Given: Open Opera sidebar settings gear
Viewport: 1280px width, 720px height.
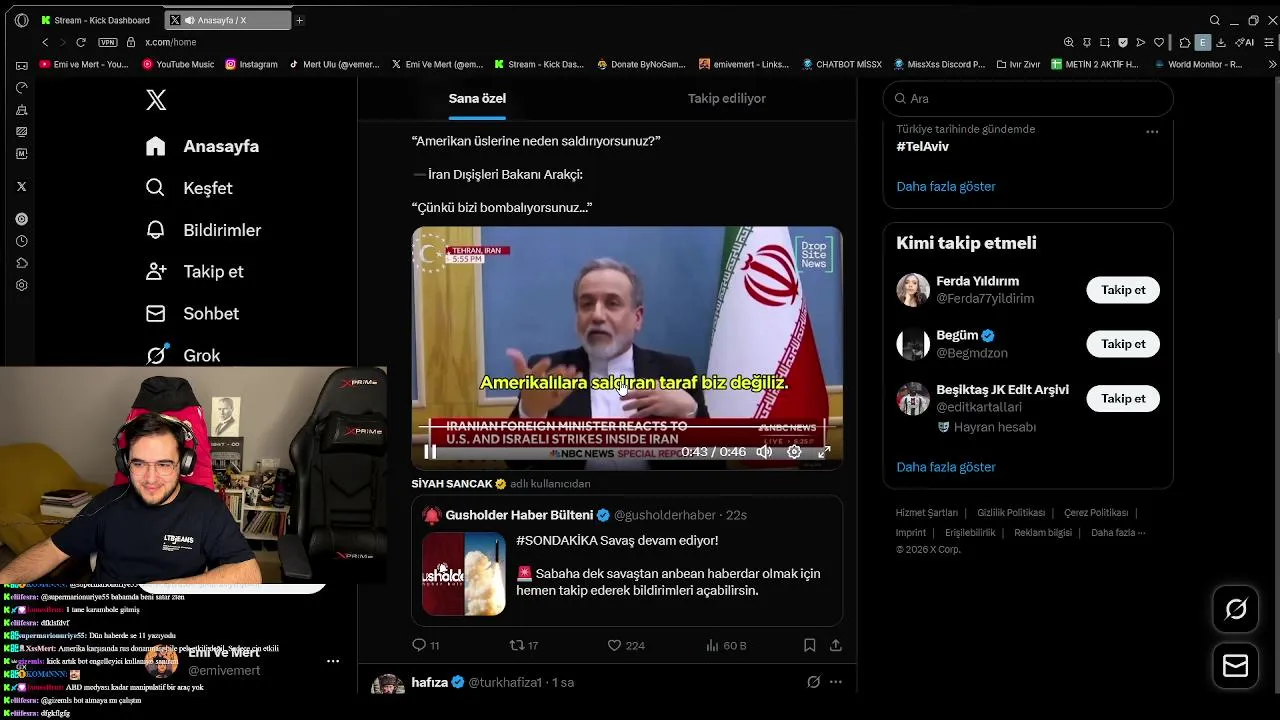Looking at the screenshot, I should coord(21,285).
